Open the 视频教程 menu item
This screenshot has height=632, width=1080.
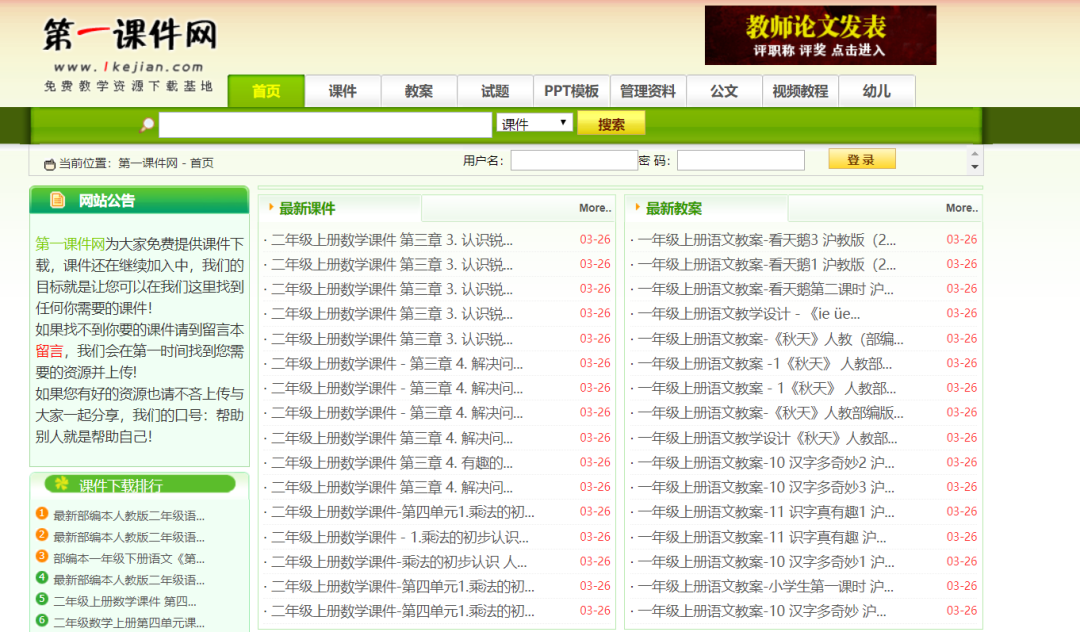[801, 90]
